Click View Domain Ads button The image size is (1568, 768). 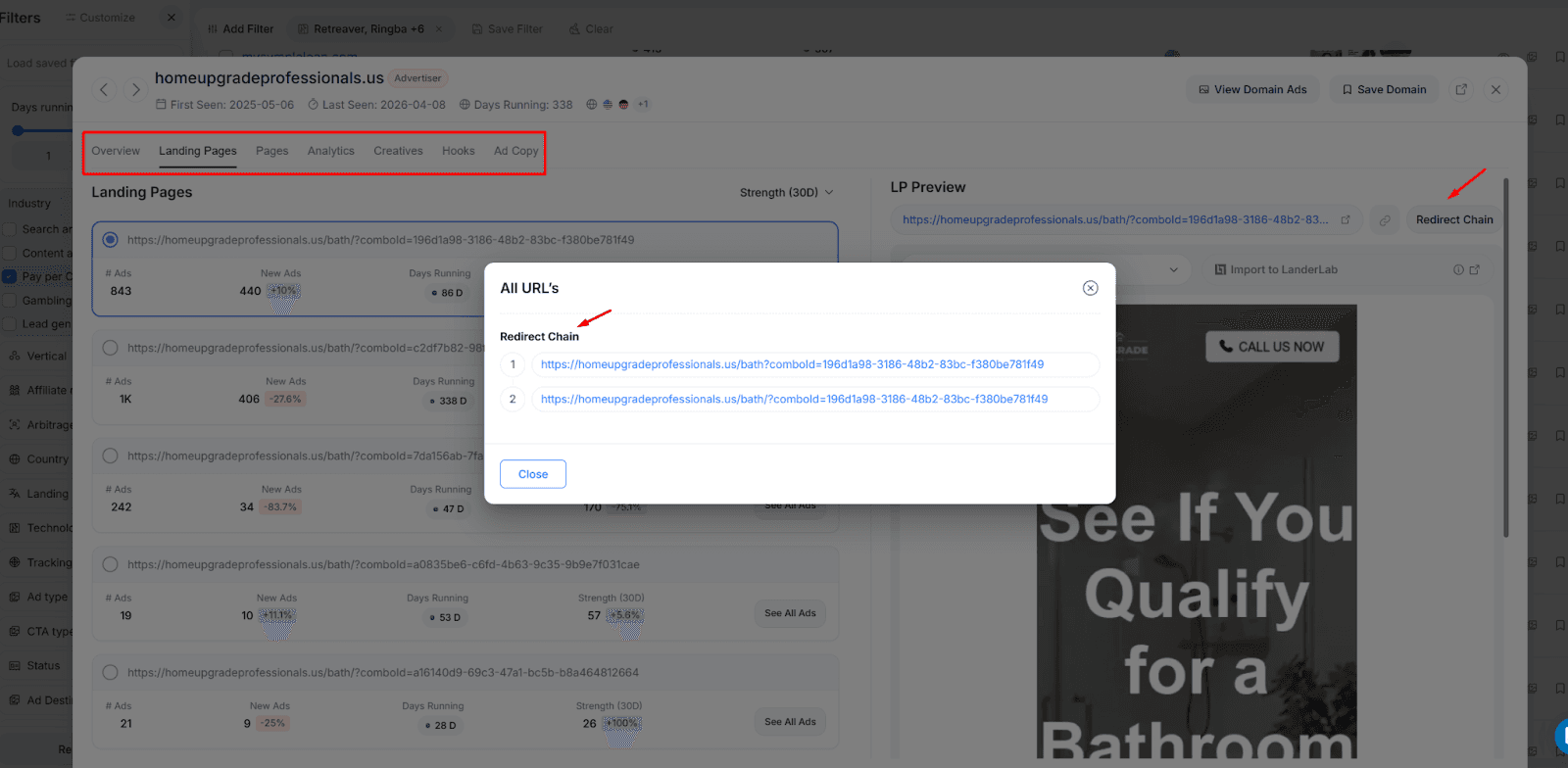1252,89
